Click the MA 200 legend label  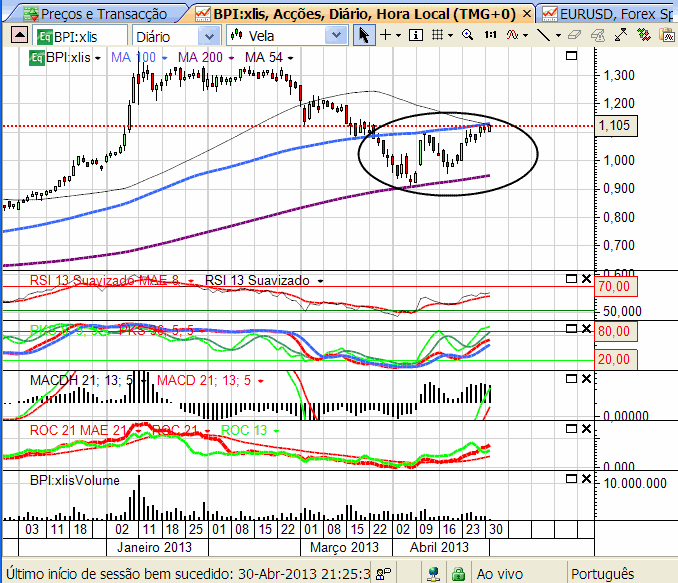(x=200, y=58)
